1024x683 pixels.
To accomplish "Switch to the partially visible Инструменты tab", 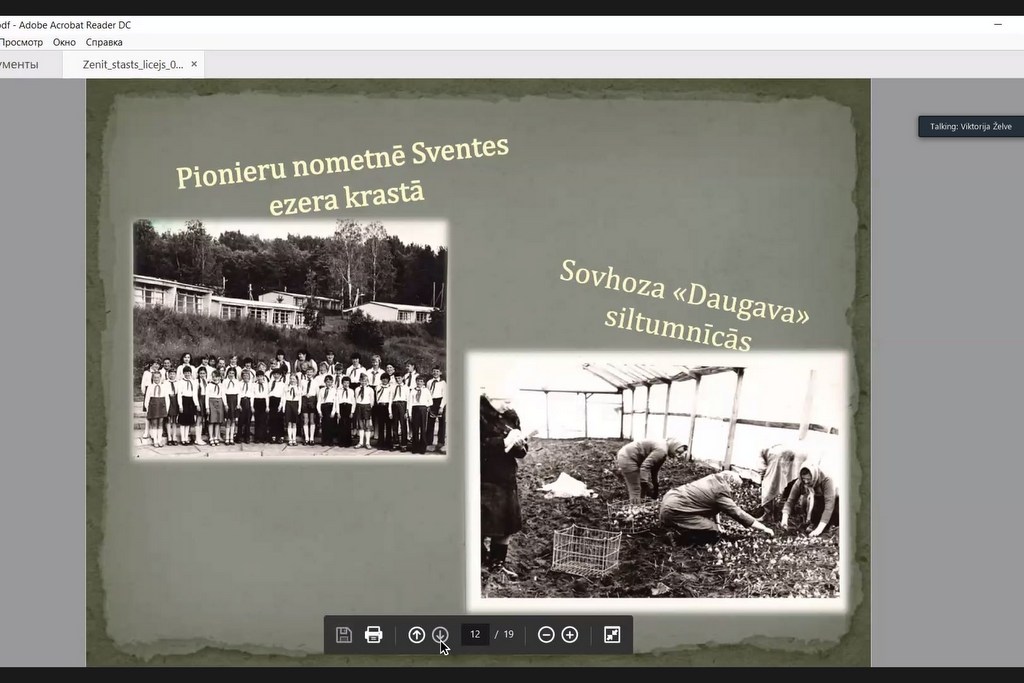I will pyautogui.click(x=20, y=64).
